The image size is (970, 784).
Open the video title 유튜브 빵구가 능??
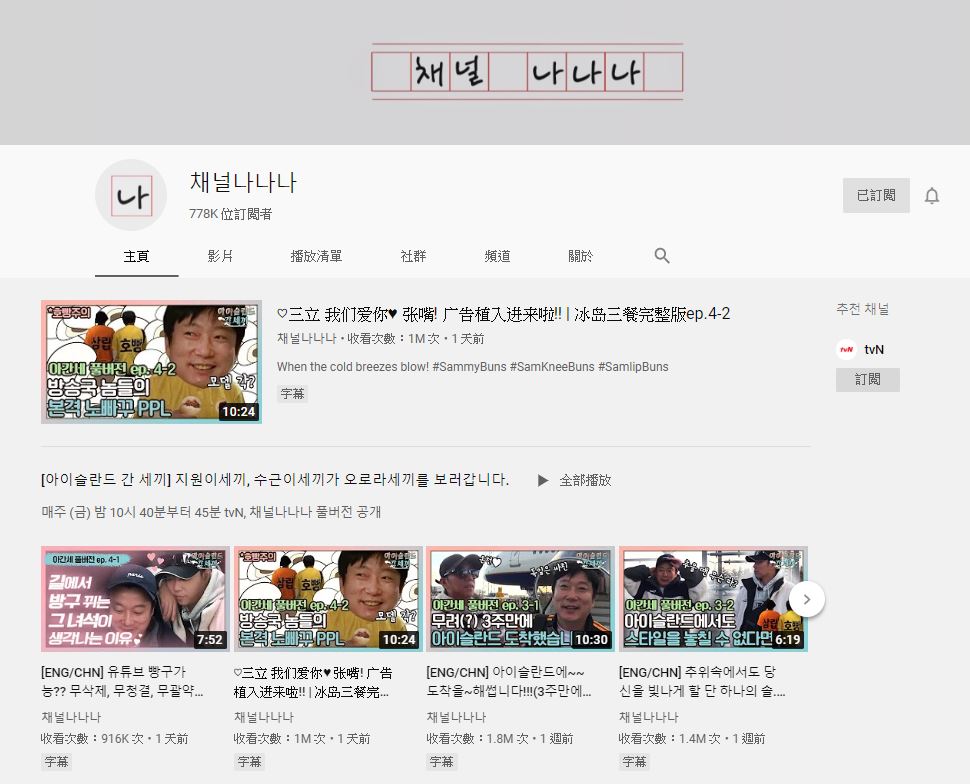pos(122,681)
